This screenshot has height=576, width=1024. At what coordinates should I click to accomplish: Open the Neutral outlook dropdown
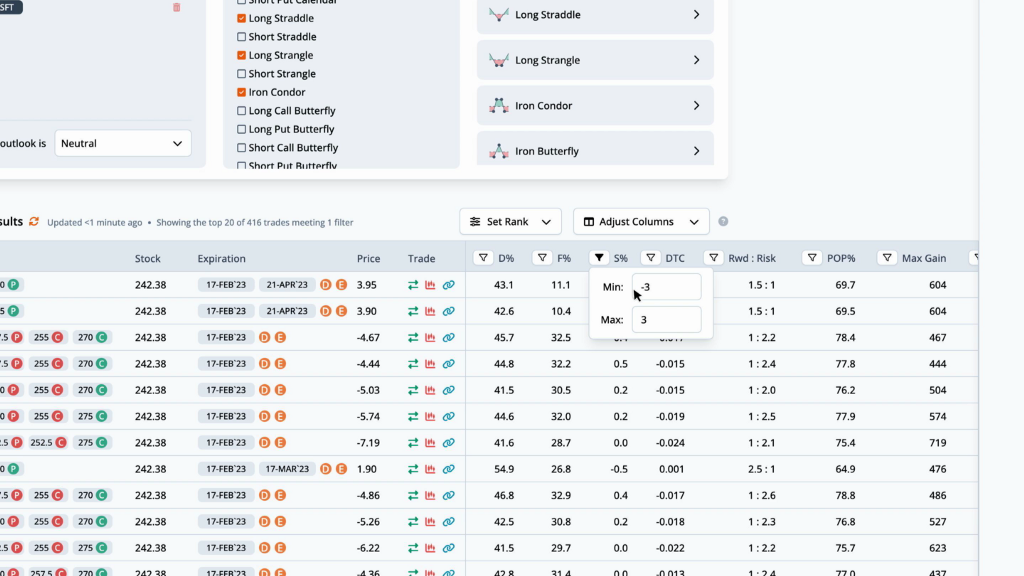click(123, 143)
